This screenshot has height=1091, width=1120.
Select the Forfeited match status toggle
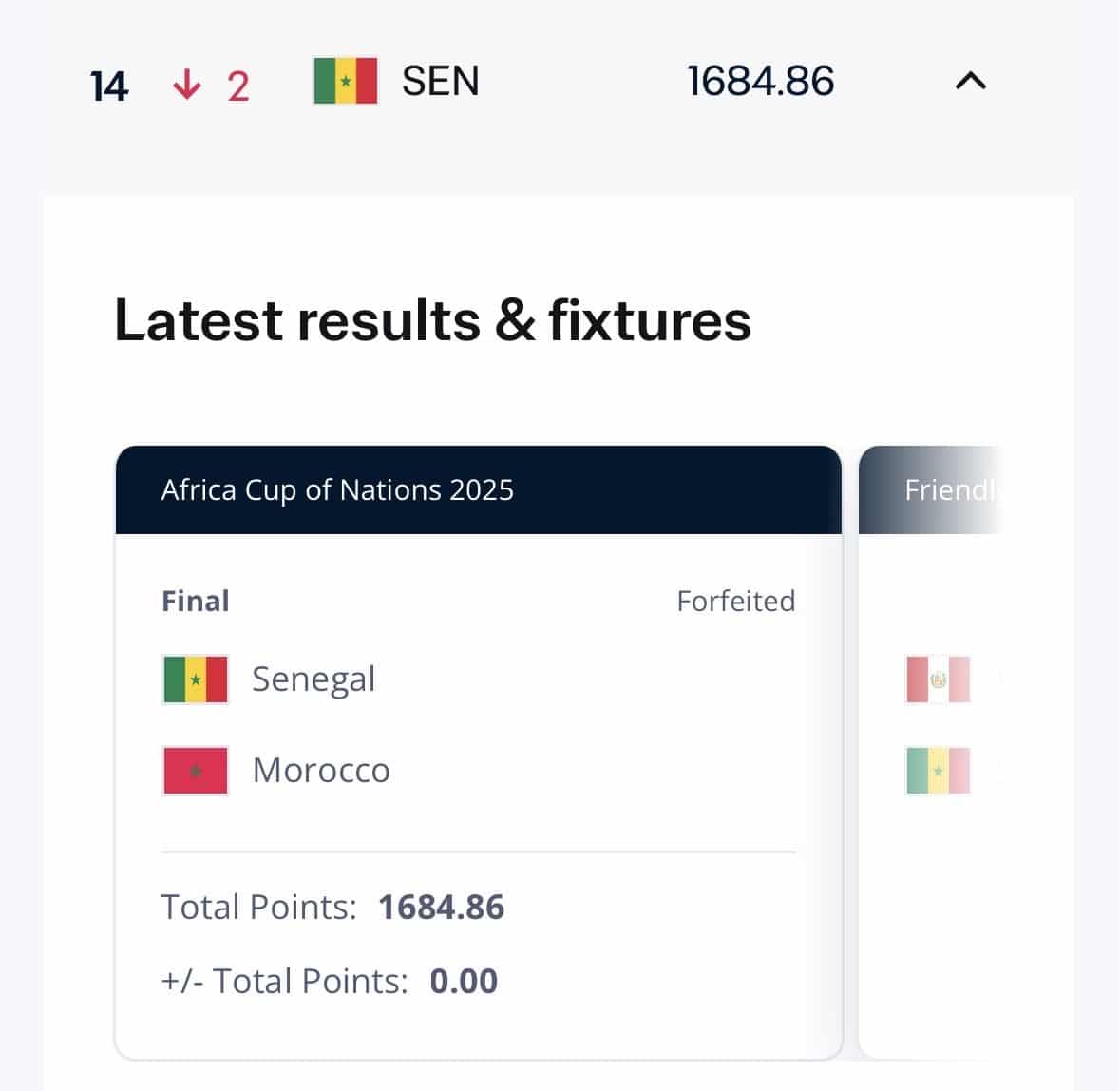click(737, 601)
